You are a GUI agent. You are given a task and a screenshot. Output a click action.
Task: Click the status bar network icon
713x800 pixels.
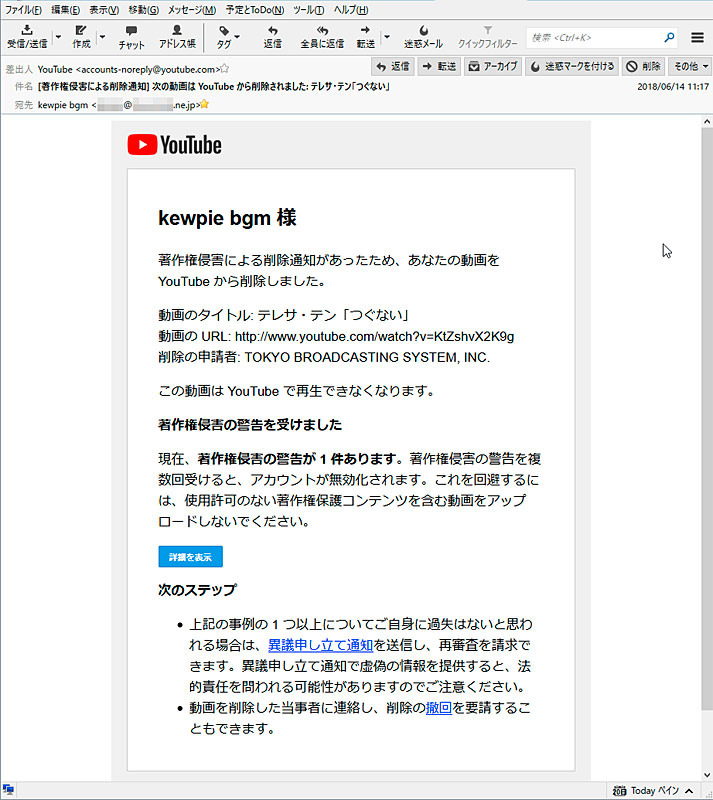click(x=8, y=790)
